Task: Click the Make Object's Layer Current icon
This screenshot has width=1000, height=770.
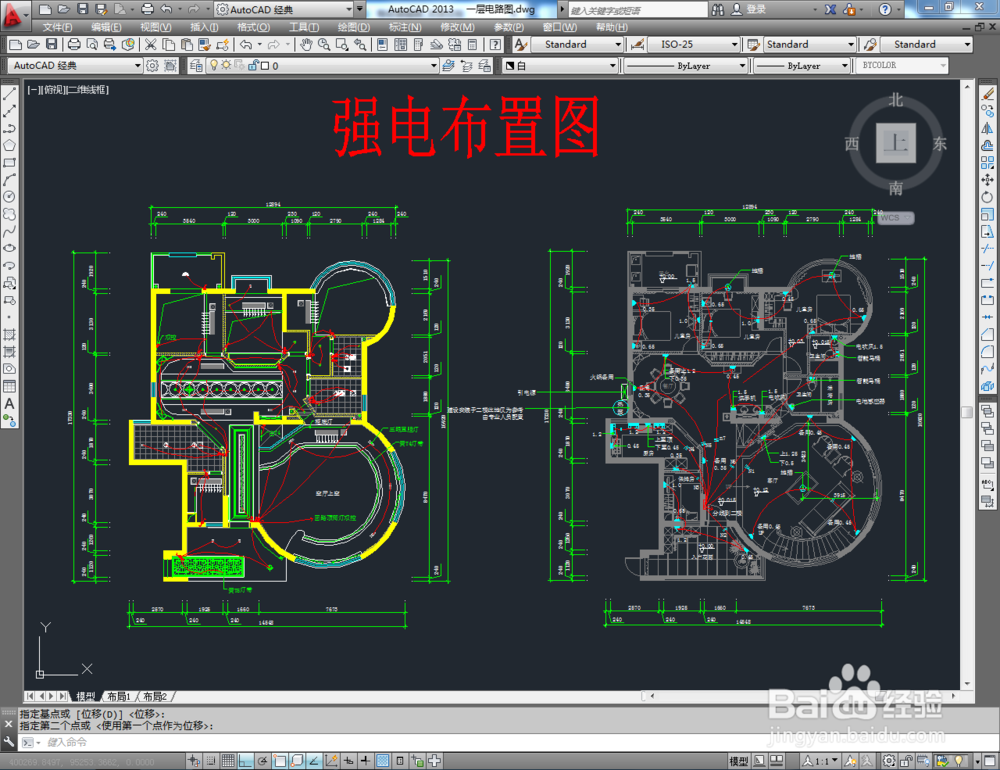Action: [448, 66]
